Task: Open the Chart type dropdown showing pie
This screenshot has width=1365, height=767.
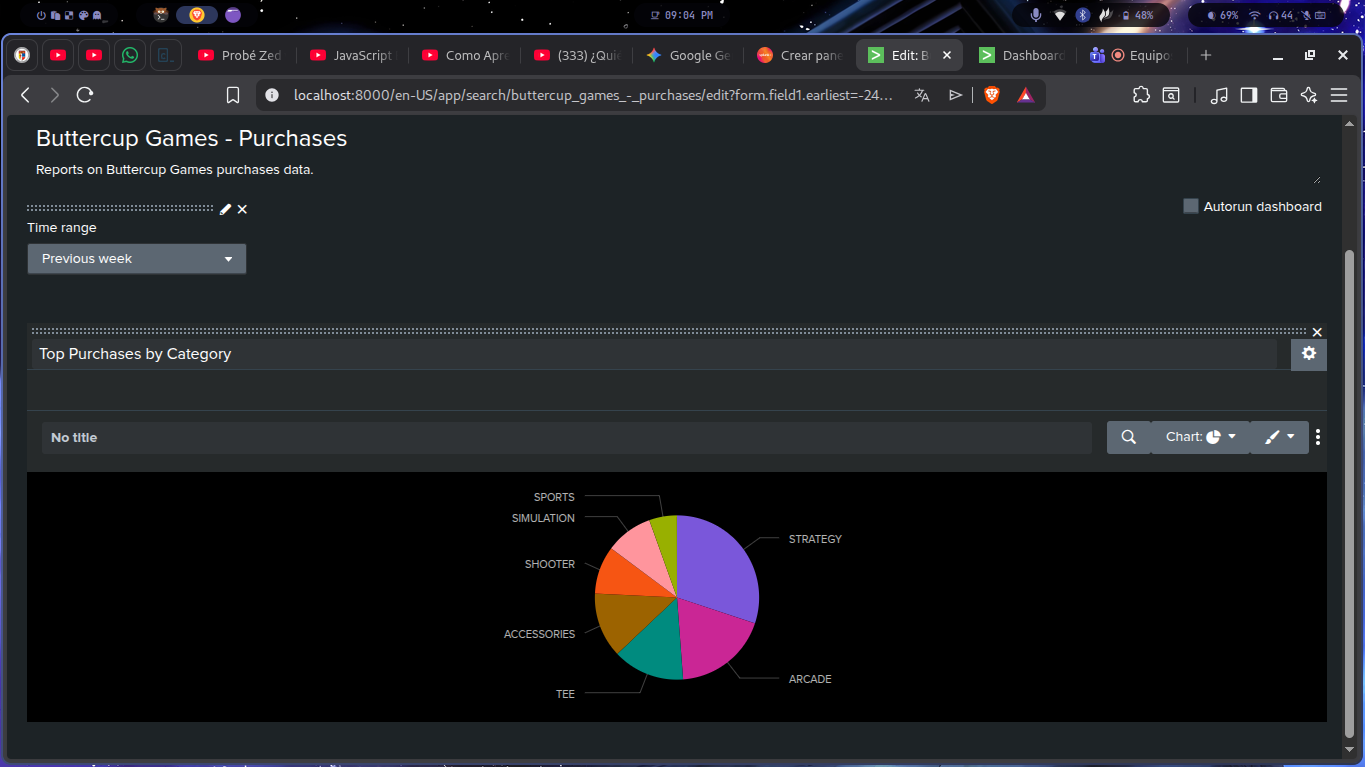Action: click(x=1200, y=437)
